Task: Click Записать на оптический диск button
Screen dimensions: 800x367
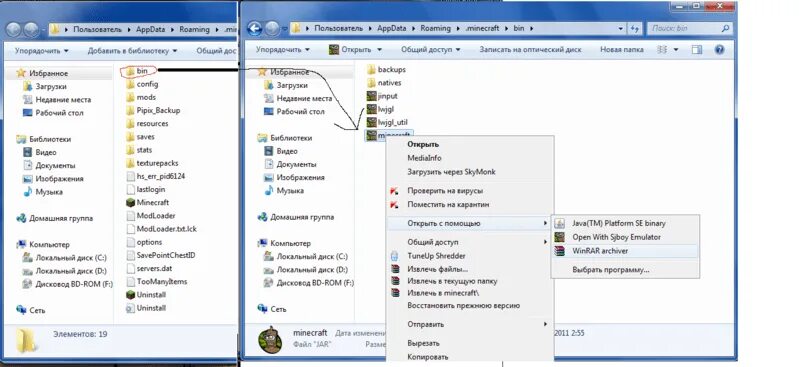Action: [x=530, y=50]
